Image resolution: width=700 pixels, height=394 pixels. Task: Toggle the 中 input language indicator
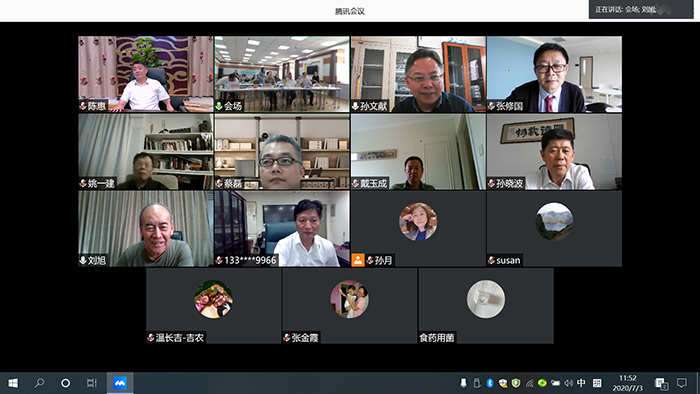click(x=581, y=383)
